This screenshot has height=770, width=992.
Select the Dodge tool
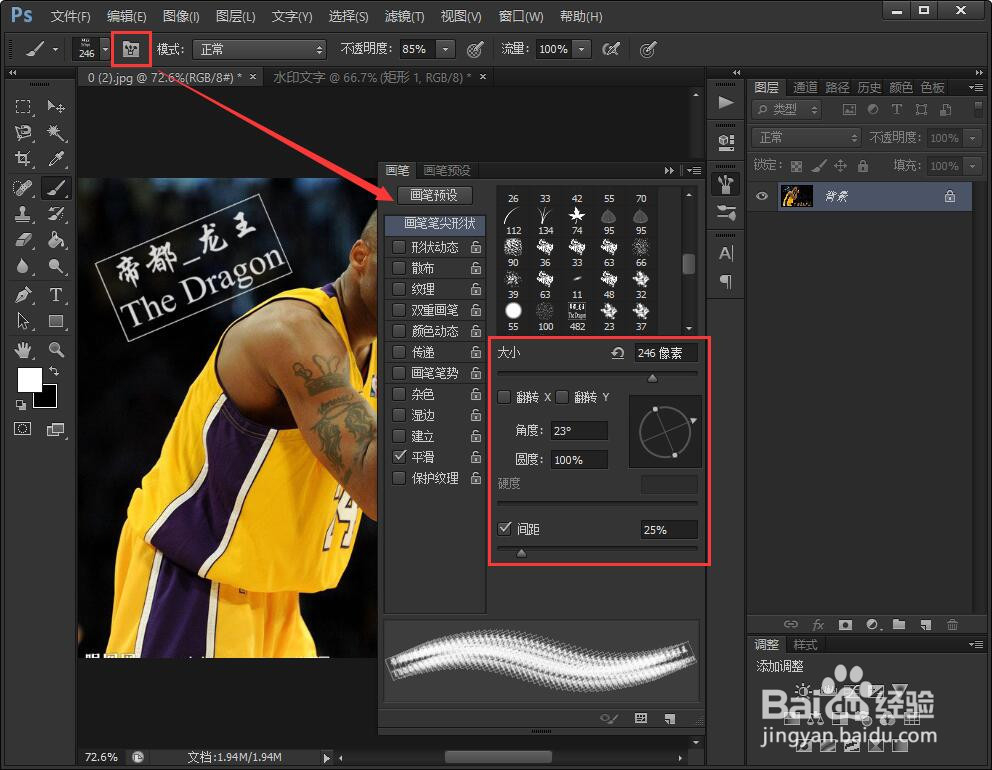coord(56,266)
